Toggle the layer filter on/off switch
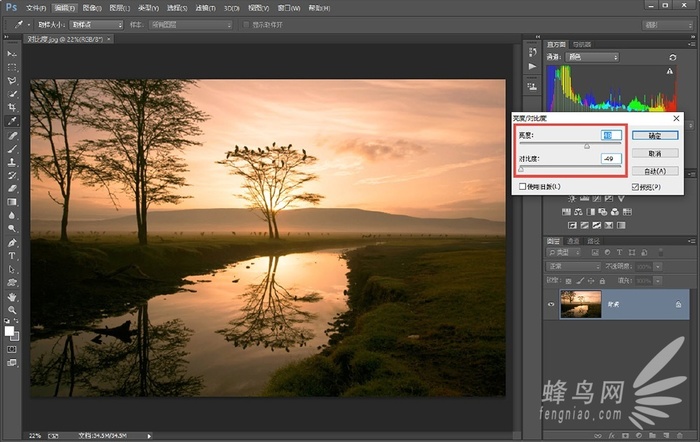Image resolution: width=700 pixels, height=442 pixels. [661, 253]
